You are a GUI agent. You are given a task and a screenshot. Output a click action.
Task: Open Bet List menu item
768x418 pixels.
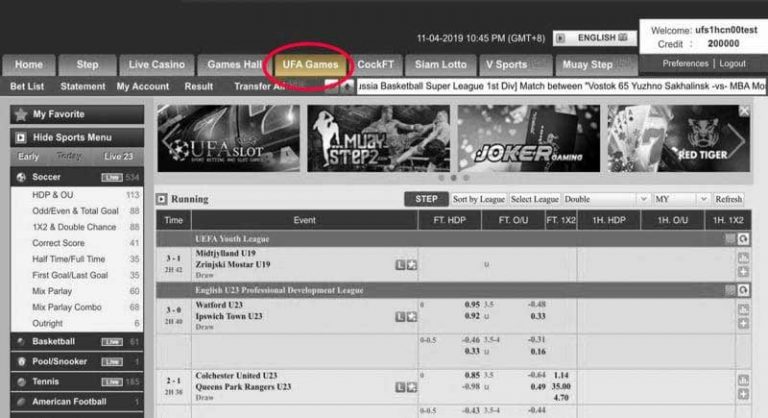coord(27,87)
